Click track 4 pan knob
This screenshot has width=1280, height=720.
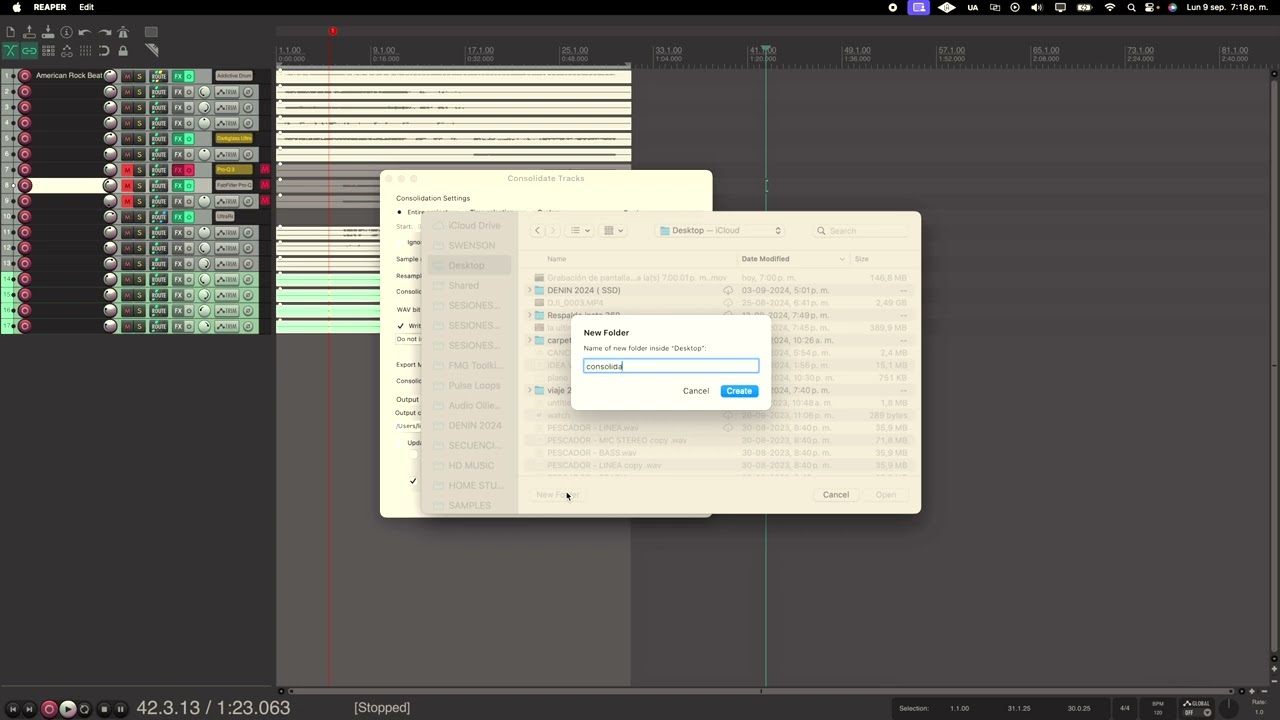(204, 123)
